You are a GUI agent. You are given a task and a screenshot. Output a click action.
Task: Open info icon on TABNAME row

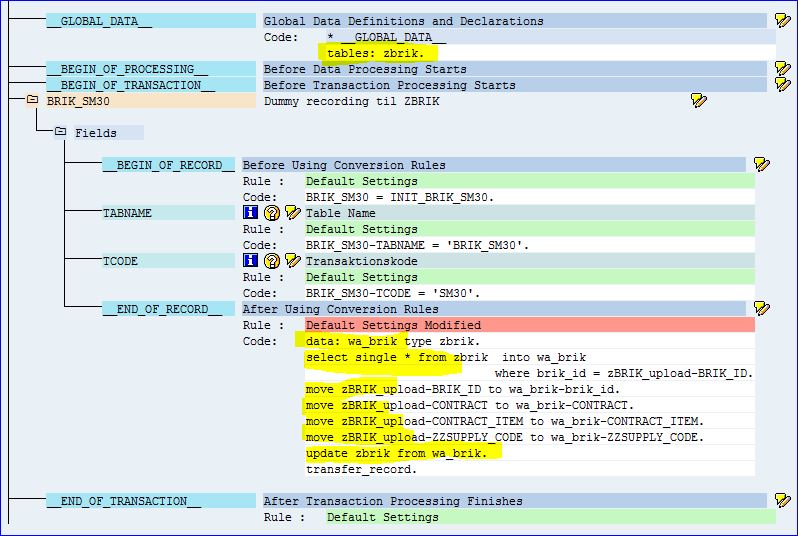coord(250,212)
